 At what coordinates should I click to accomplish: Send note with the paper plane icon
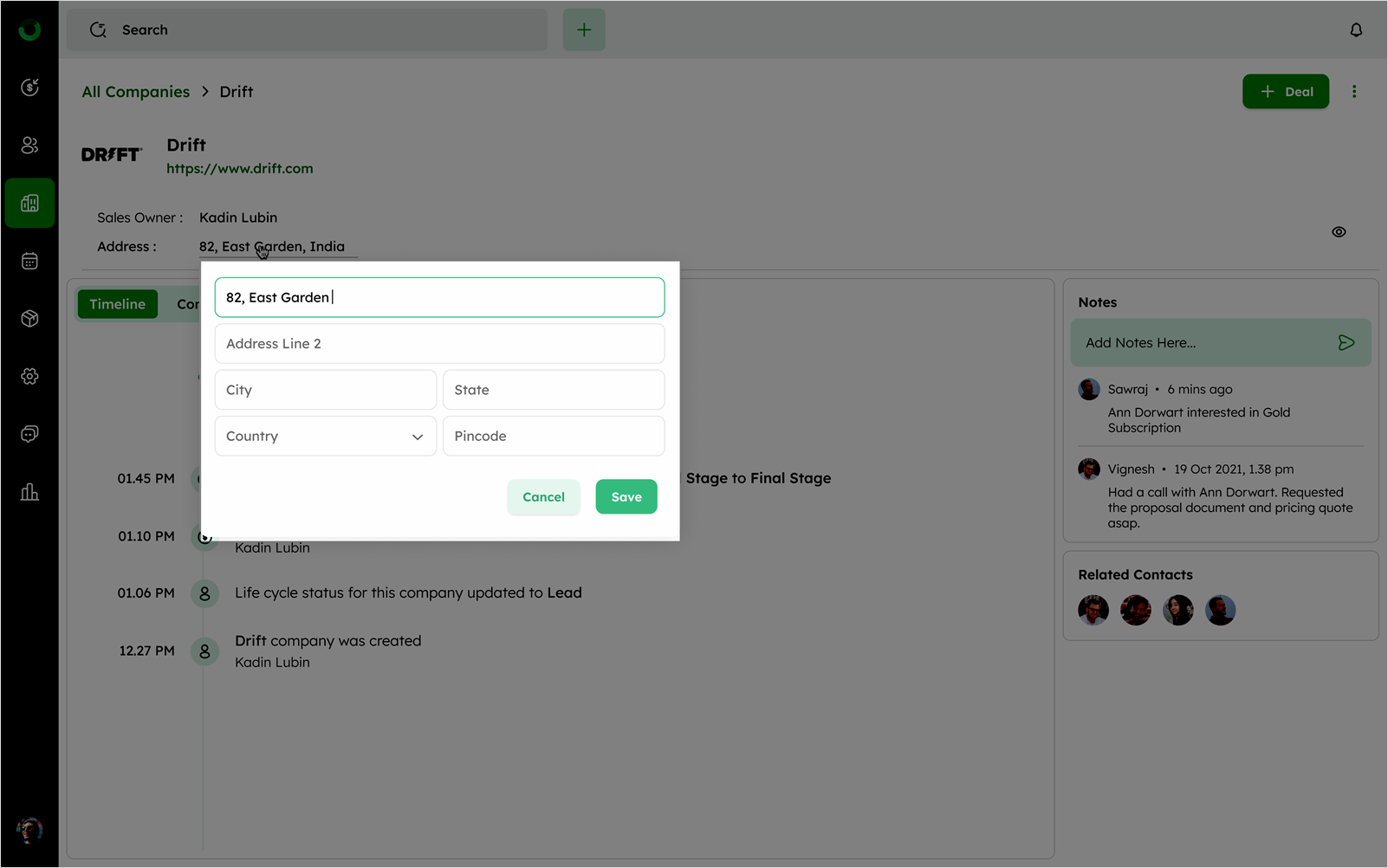[x=1346, y=343]
